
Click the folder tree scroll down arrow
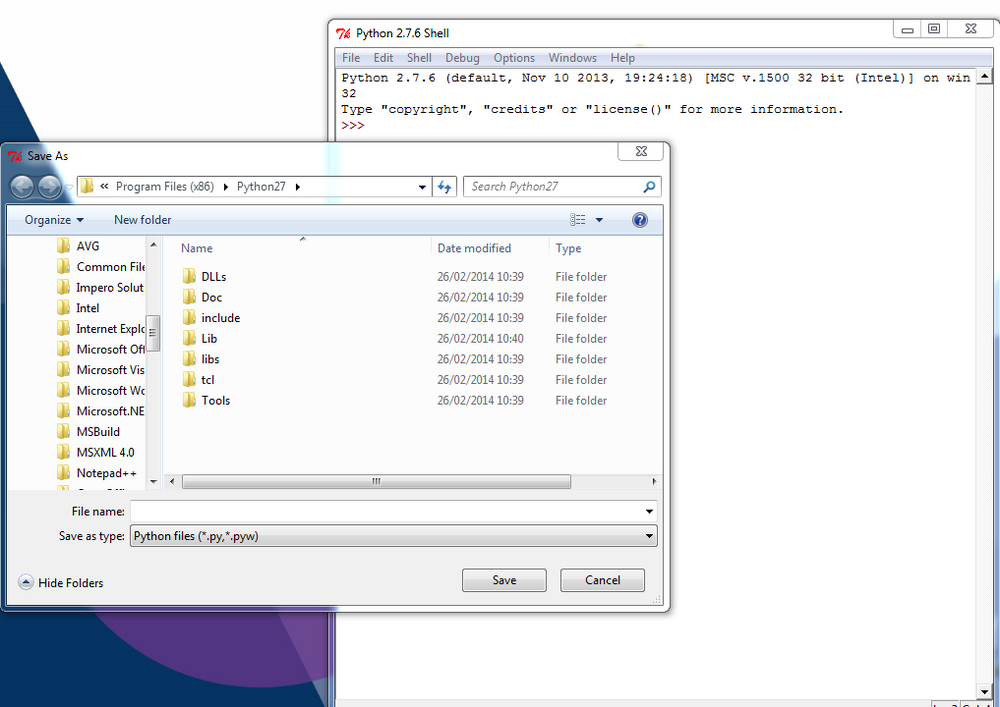click(x=153, y=481)
